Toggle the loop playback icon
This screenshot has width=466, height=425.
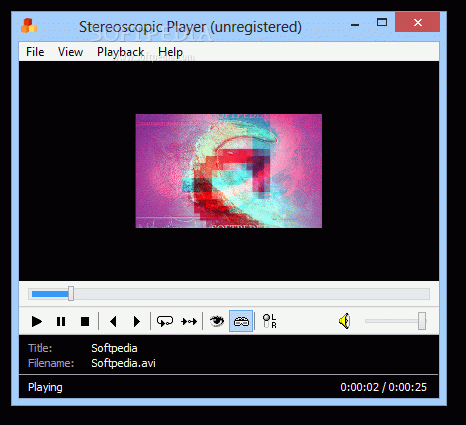click(165, 321)
